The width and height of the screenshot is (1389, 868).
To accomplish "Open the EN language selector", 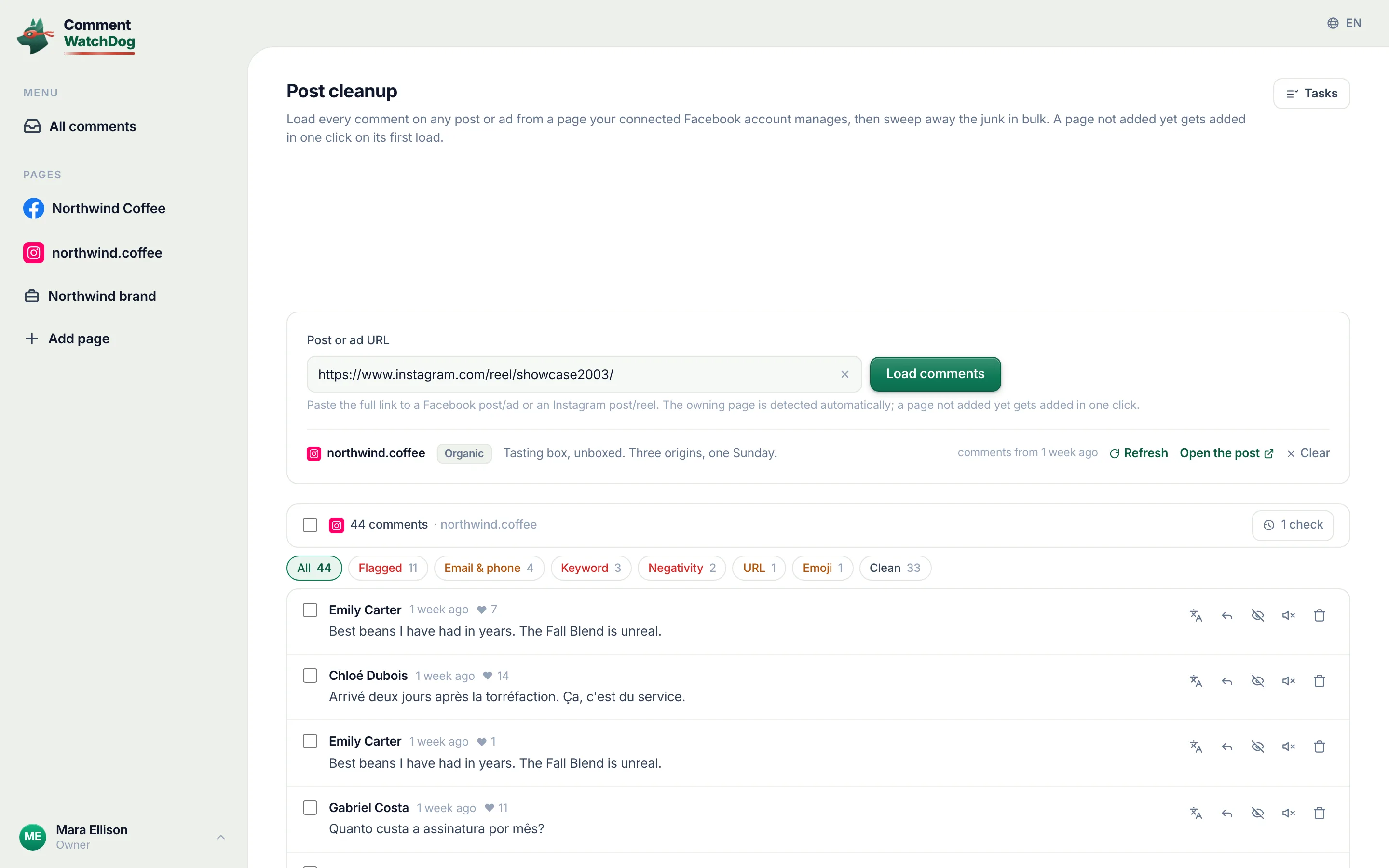I will point(1344,23).
